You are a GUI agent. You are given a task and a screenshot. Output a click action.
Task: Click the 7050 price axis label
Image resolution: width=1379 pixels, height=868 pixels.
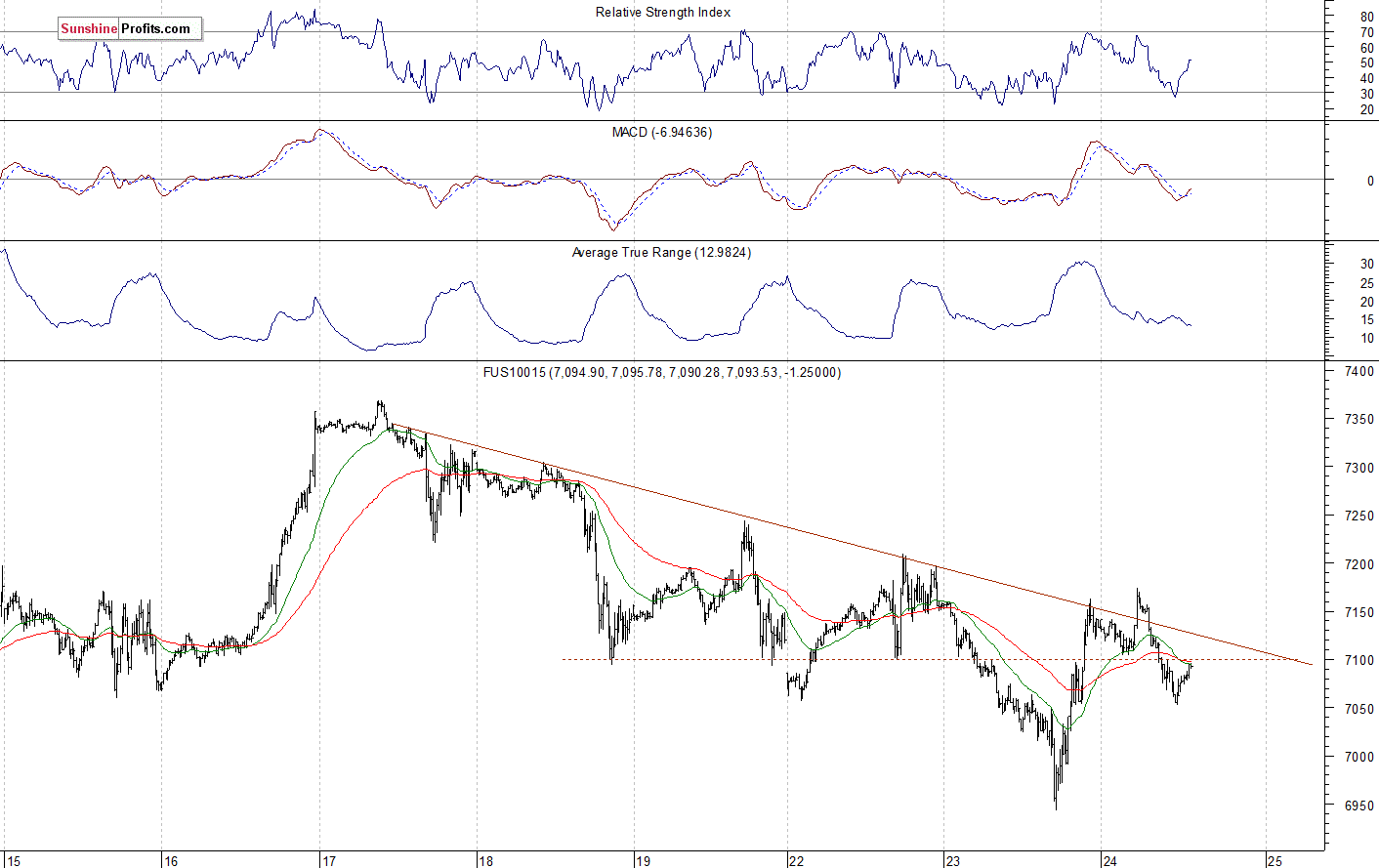(x=1359, y=710)
